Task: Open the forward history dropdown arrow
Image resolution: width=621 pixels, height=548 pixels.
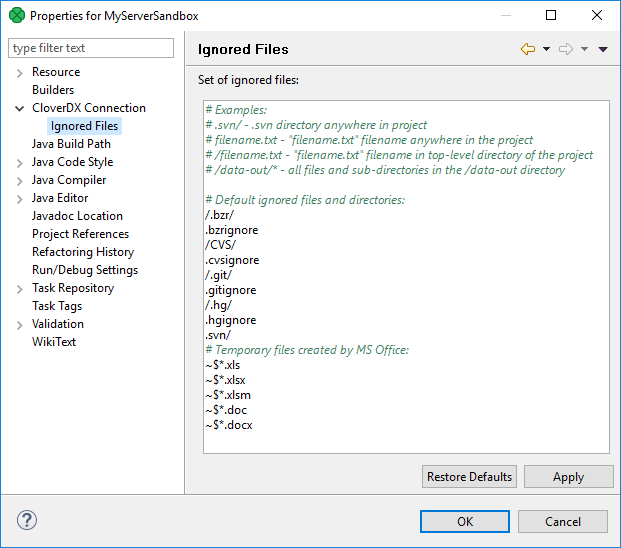Action: [x=584, y=49]
